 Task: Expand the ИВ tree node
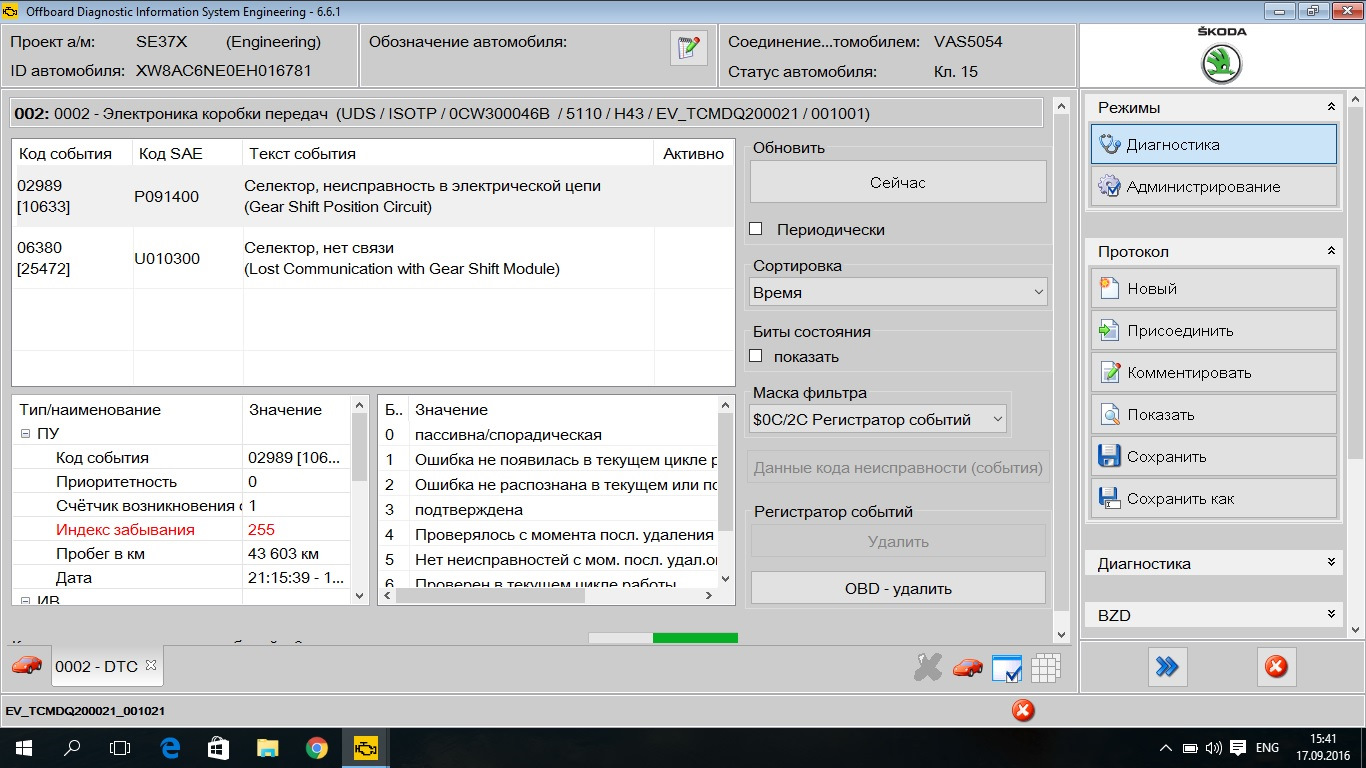[25, 600]
